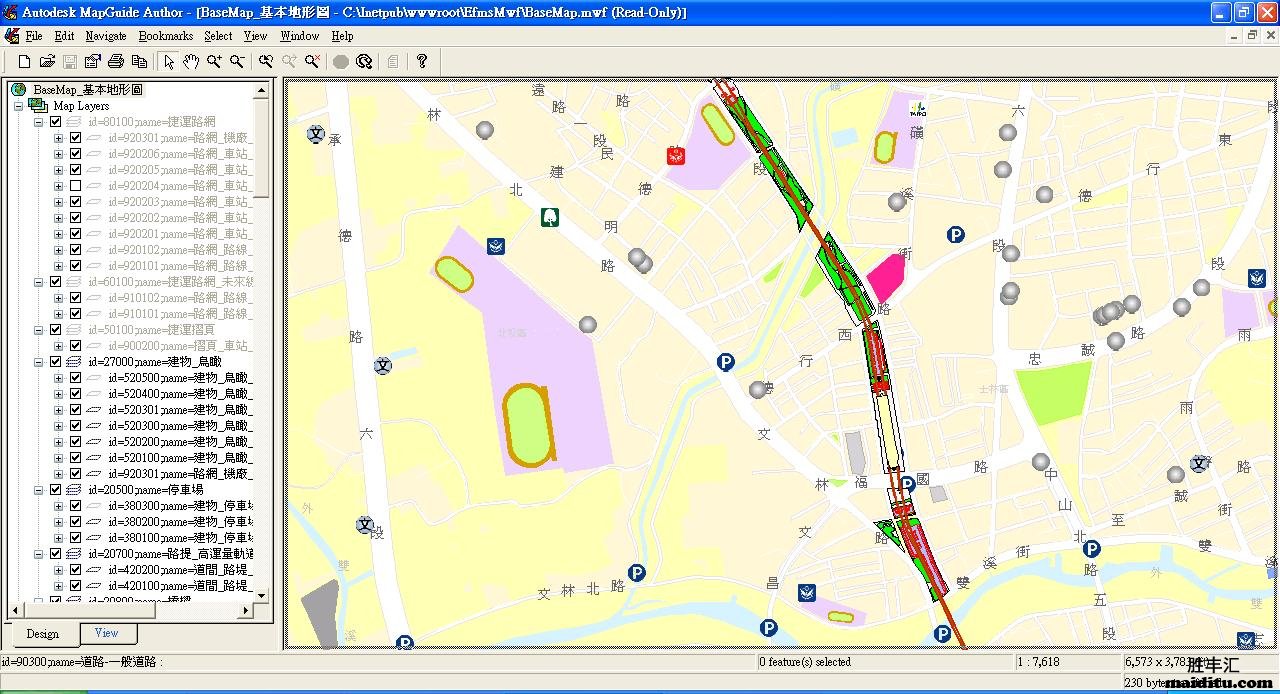Click the Help question mark icon

point(422,62)
